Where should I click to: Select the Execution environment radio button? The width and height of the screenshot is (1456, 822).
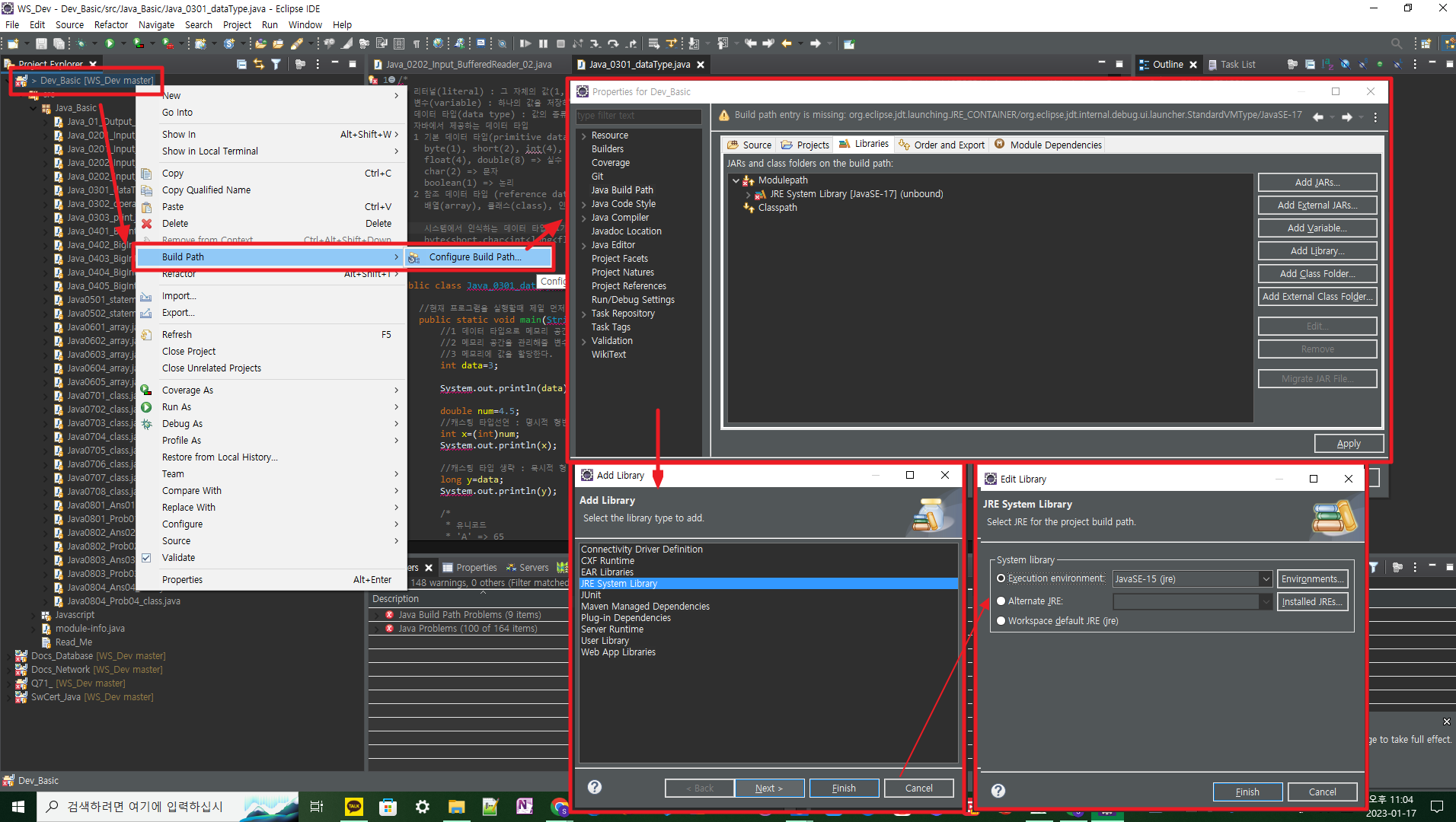click(x=1001, y=578)
